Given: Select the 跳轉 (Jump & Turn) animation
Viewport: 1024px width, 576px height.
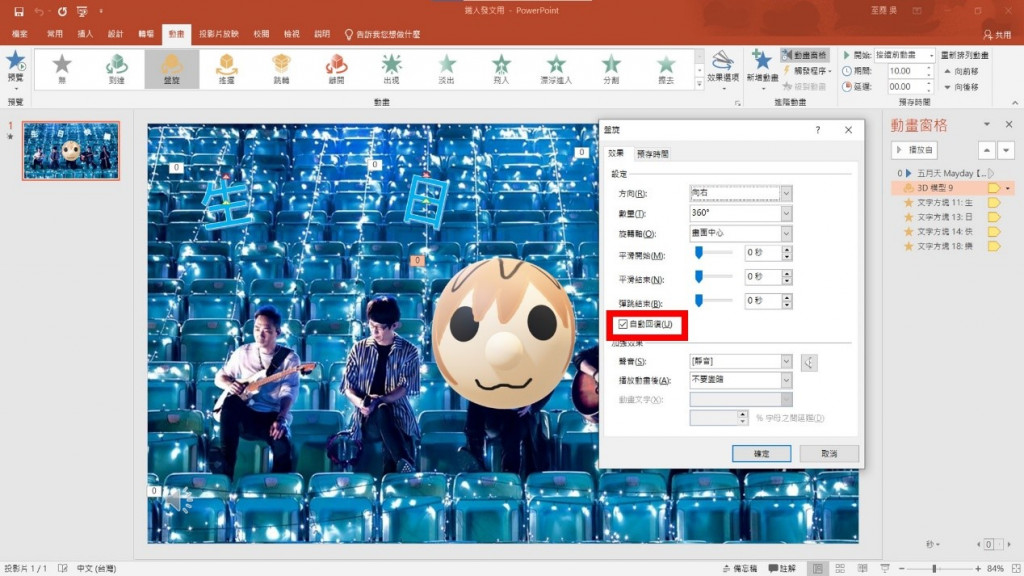Looking at the screenshot, I should click(x=281, y=69).
